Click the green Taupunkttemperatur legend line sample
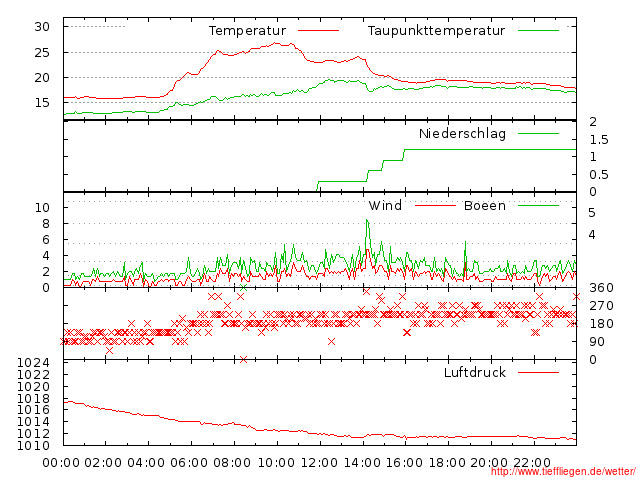 [x=538, y=31]
